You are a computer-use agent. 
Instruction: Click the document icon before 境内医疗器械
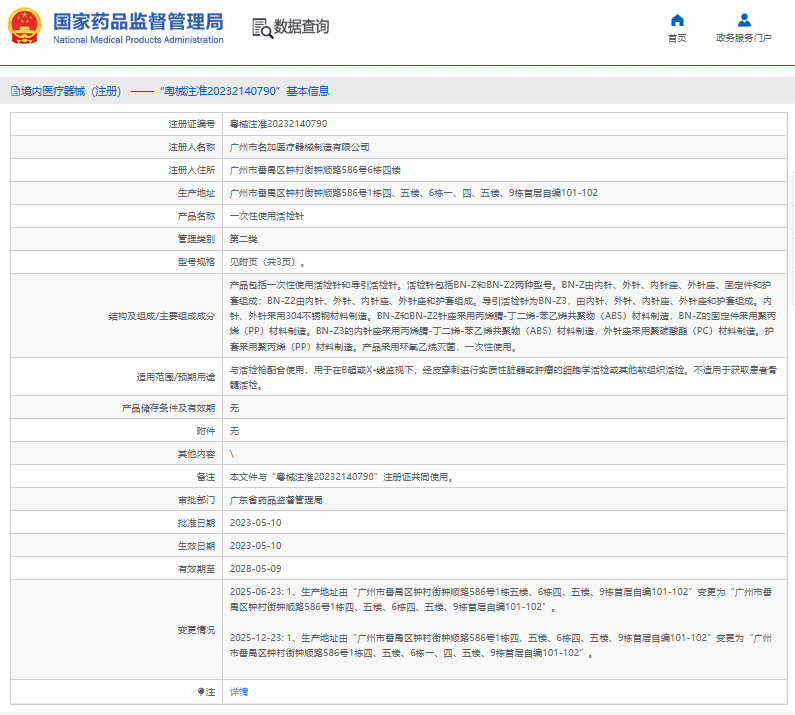point(13,90)
